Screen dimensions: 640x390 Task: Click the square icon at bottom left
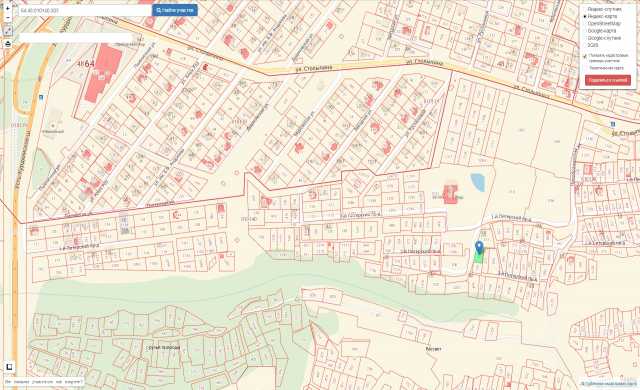(9, 367)
